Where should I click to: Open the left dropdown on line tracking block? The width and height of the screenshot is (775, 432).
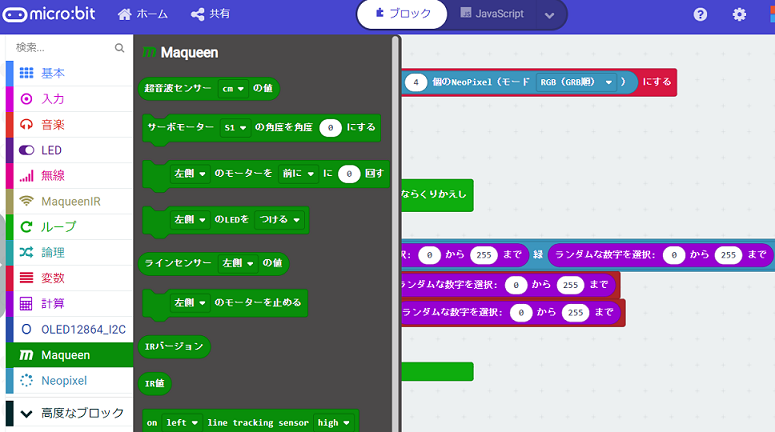click(x=182, y=423)
